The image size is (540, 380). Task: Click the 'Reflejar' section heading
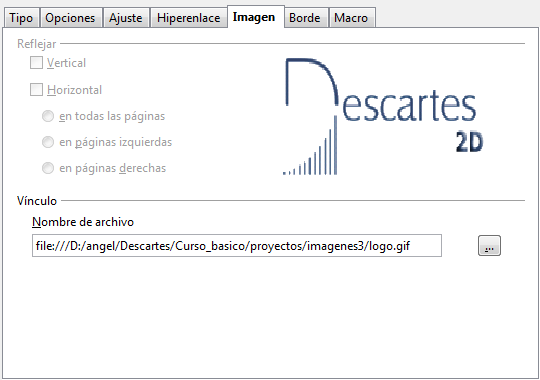(x=37, y=44)
